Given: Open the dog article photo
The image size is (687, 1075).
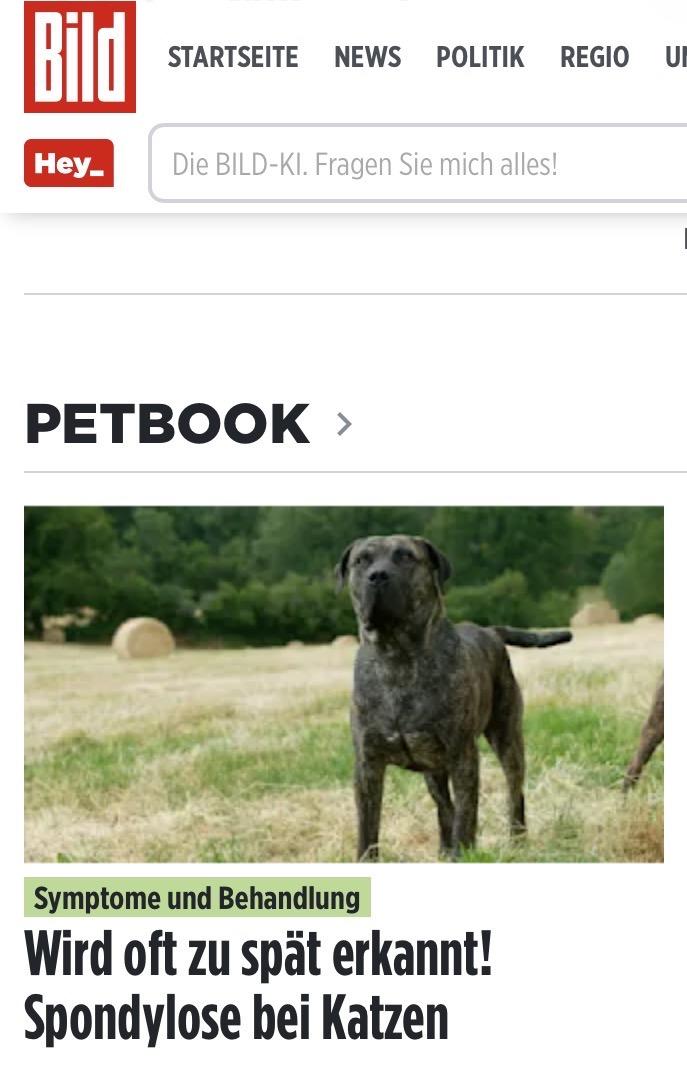Looking at the screenshot, I should click(344, 684).
